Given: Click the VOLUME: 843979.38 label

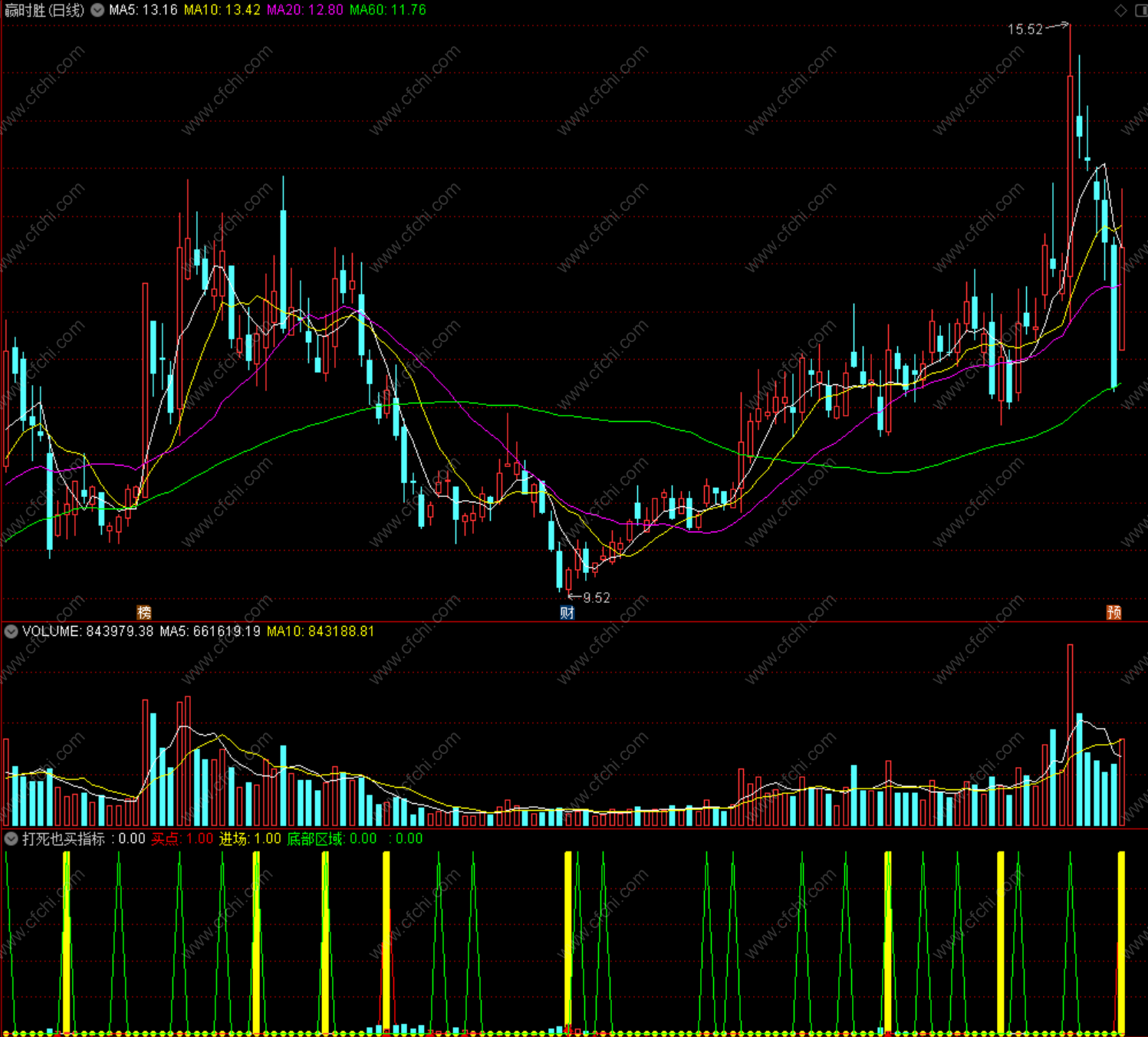Looking at the screenshot, I should click(87, 631).
